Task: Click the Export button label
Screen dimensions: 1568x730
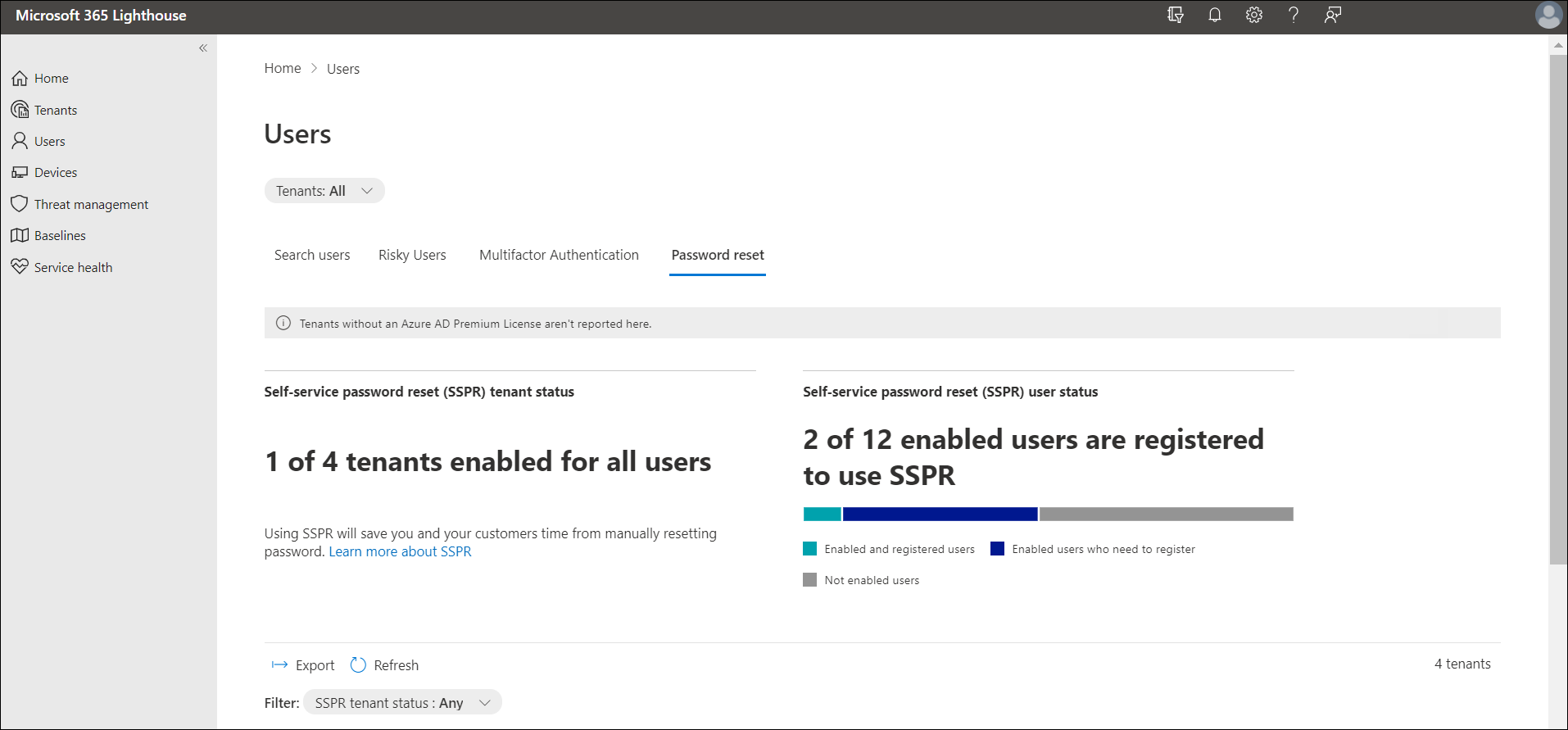Action: [315, 665]
